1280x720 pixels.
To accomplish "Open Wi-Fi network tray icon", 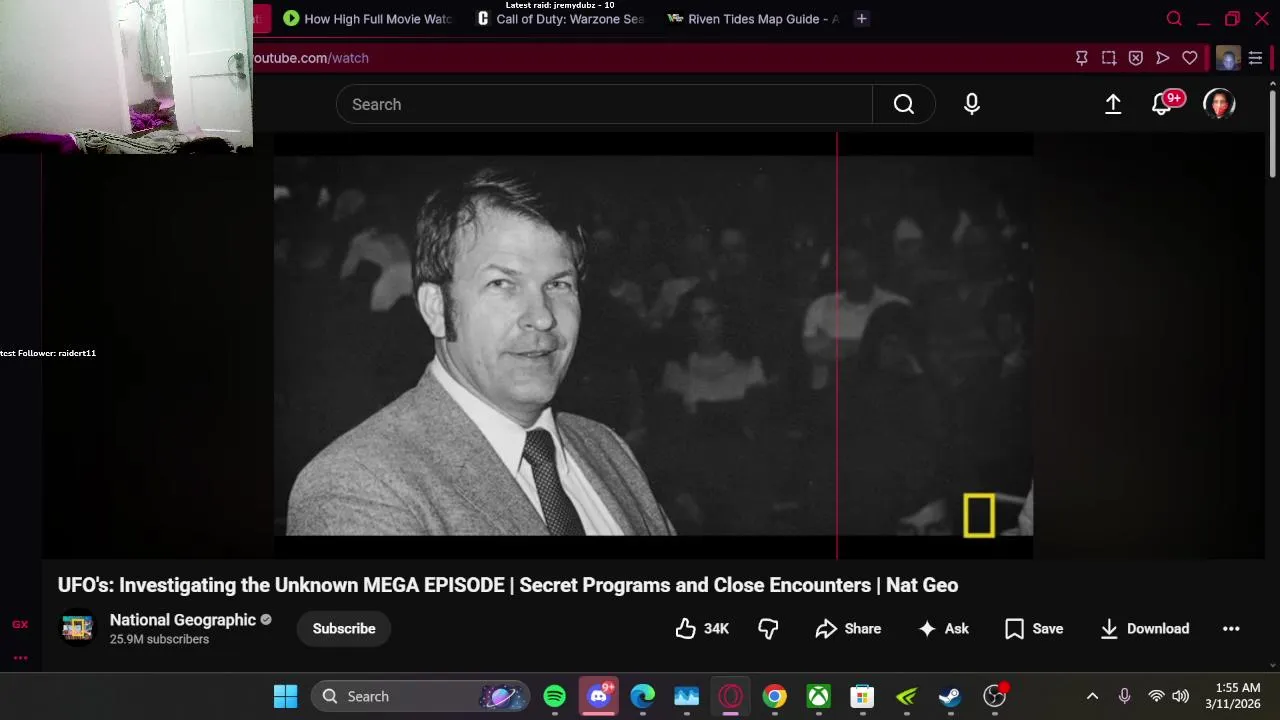I will coord(1156,696).
